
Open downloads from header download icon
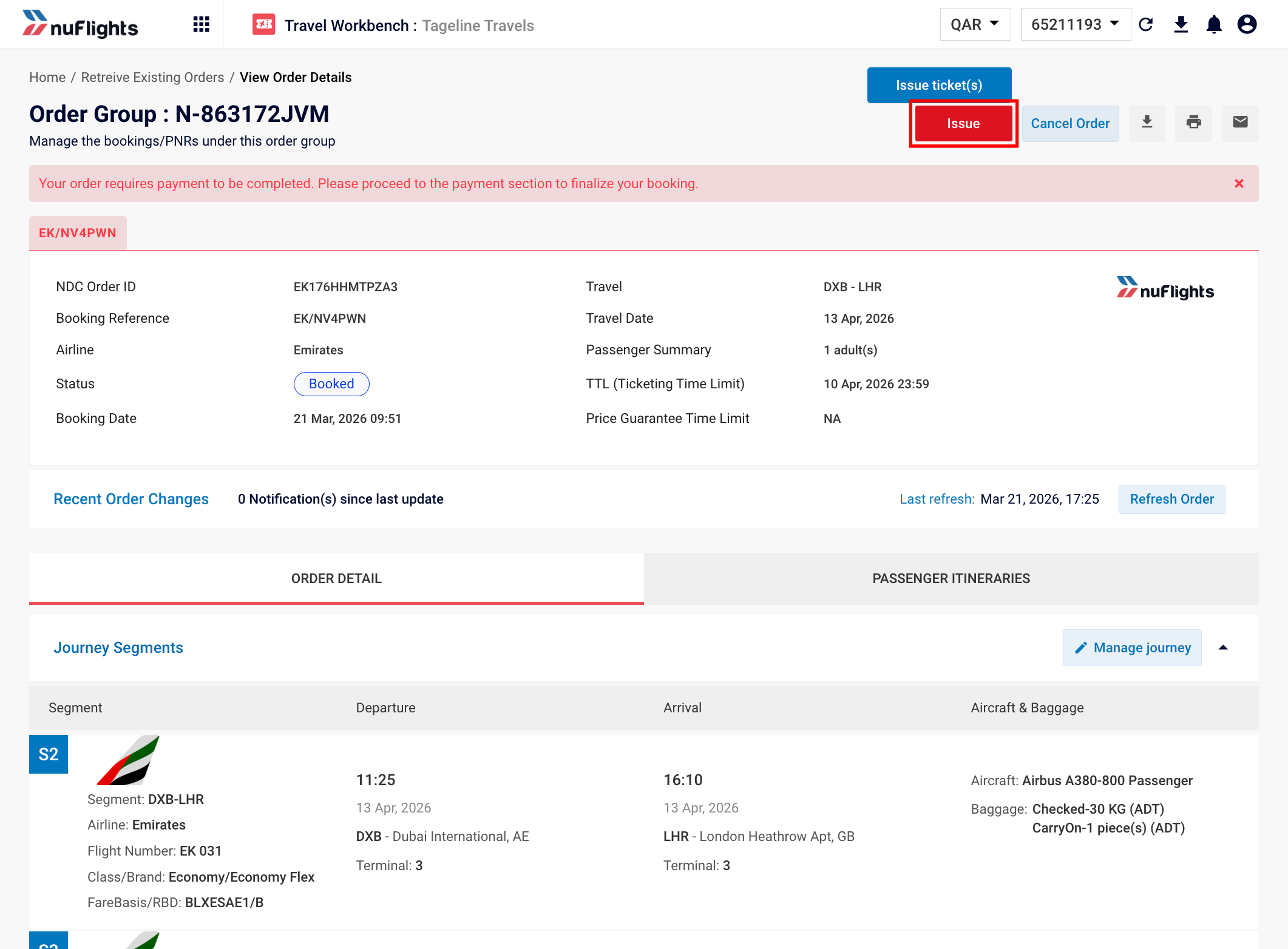1181,24
